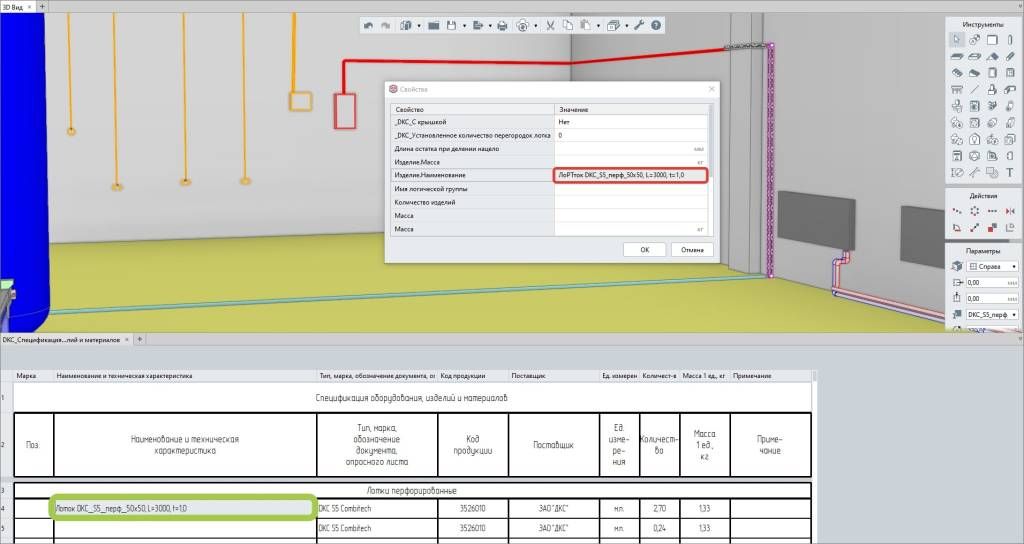The height and width of the screenshot is (544, 1024).
Task: Switch to the DKC_Спецификация tab
Action: 61,340
